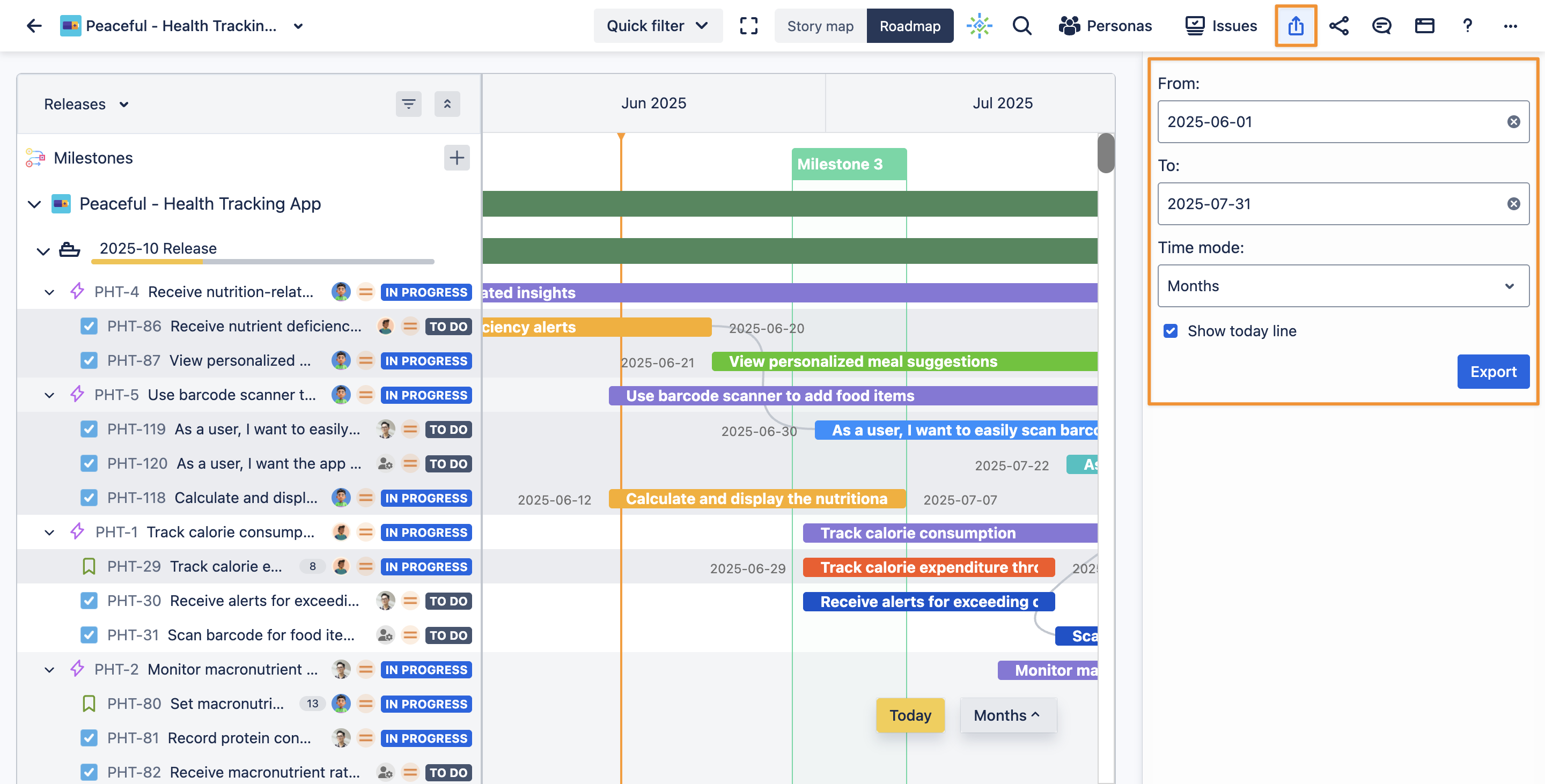Click the AI sparkle icon
The height and width of the screenshot is (784, 1545).
coord(979,26)
